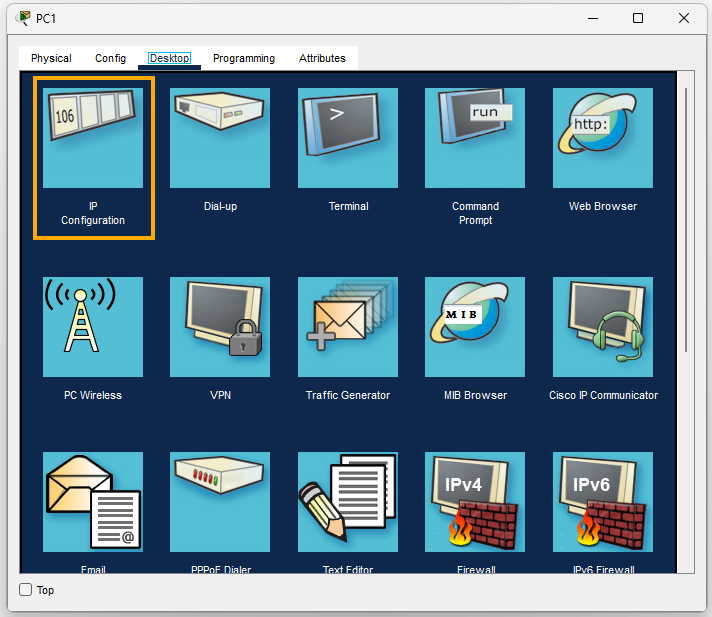The image size is (712, 617).
Task: Click the 'Cisco IP Communicator' label text
Action: coord(603,395)
